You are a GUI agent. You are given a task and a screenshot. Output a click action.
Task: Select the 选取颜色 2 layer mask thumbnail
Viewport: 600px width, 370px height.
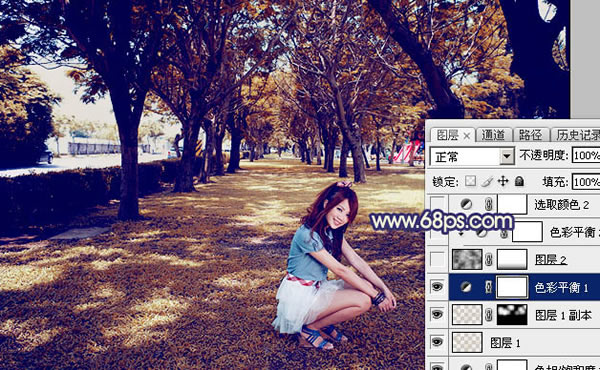point(512,204)
